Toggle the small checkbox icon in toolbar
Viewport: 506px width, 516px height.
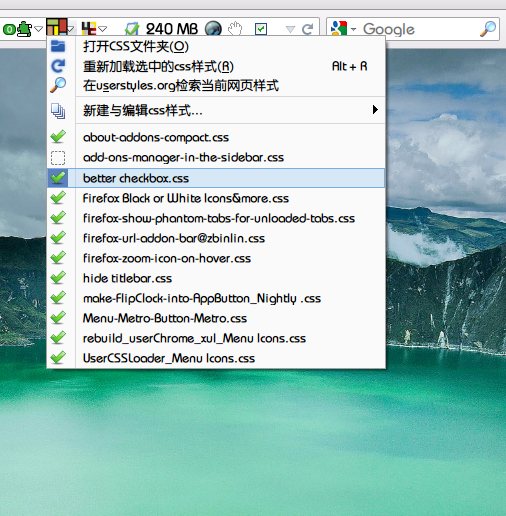tap(261, 29)
